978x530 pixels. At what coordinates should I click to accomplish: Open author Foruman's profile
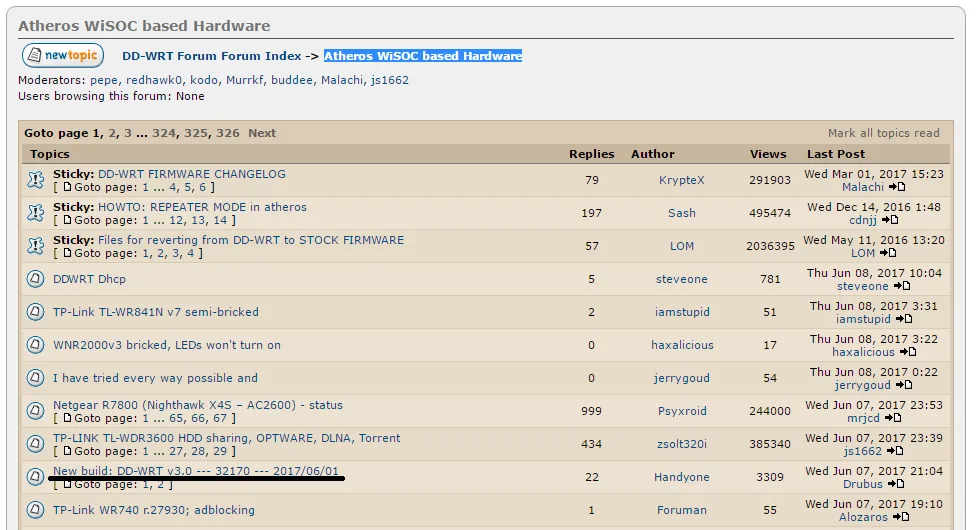[x=682, y=510]
